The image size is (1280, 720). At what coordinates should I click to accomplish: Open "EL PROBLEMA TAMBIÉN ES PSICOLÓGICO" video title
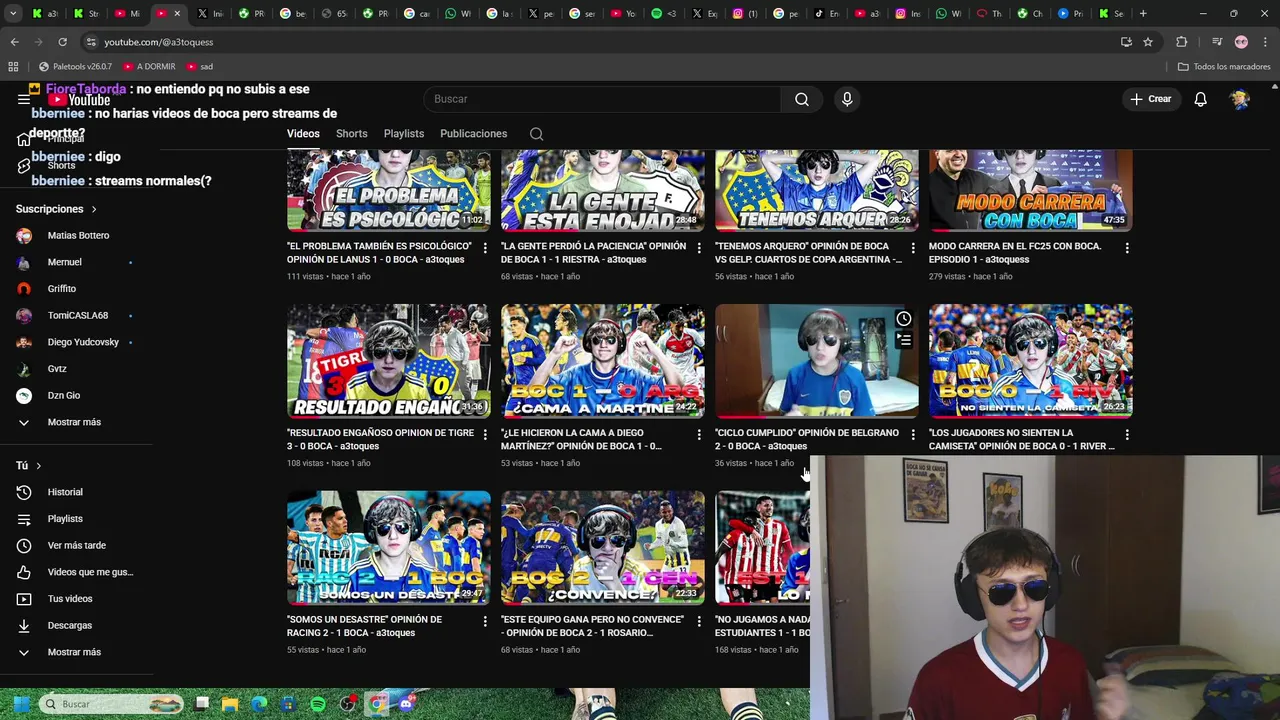379,253
